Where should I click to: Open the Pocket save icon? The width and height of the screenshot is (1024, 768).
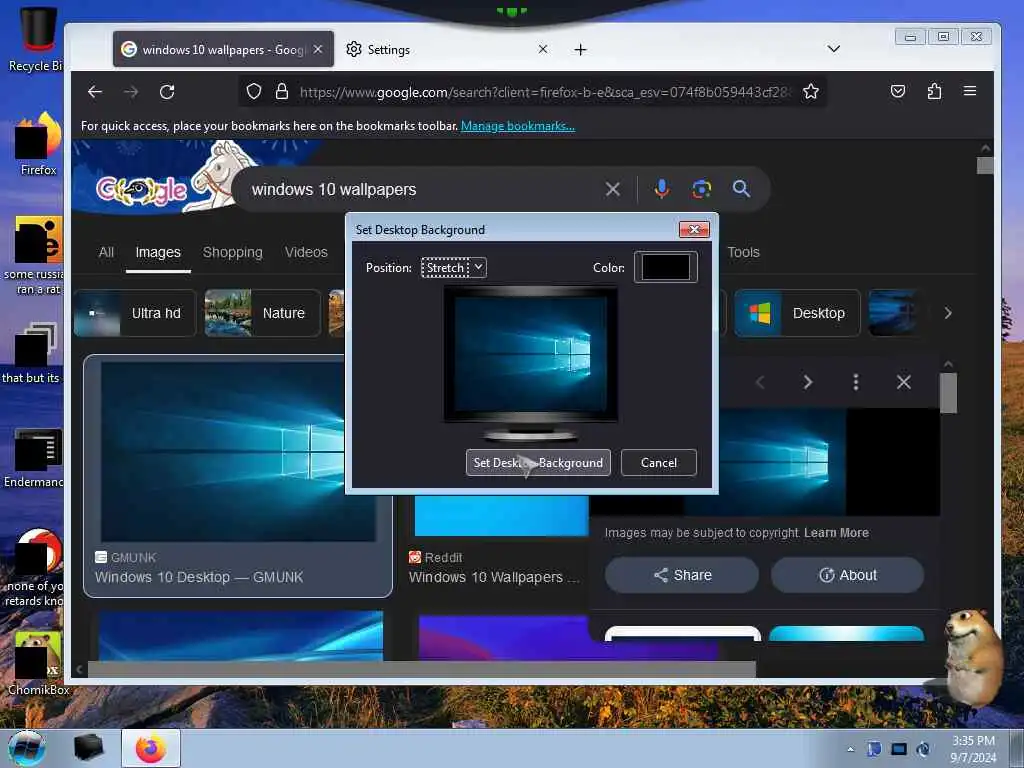click(x=898, y=91)
